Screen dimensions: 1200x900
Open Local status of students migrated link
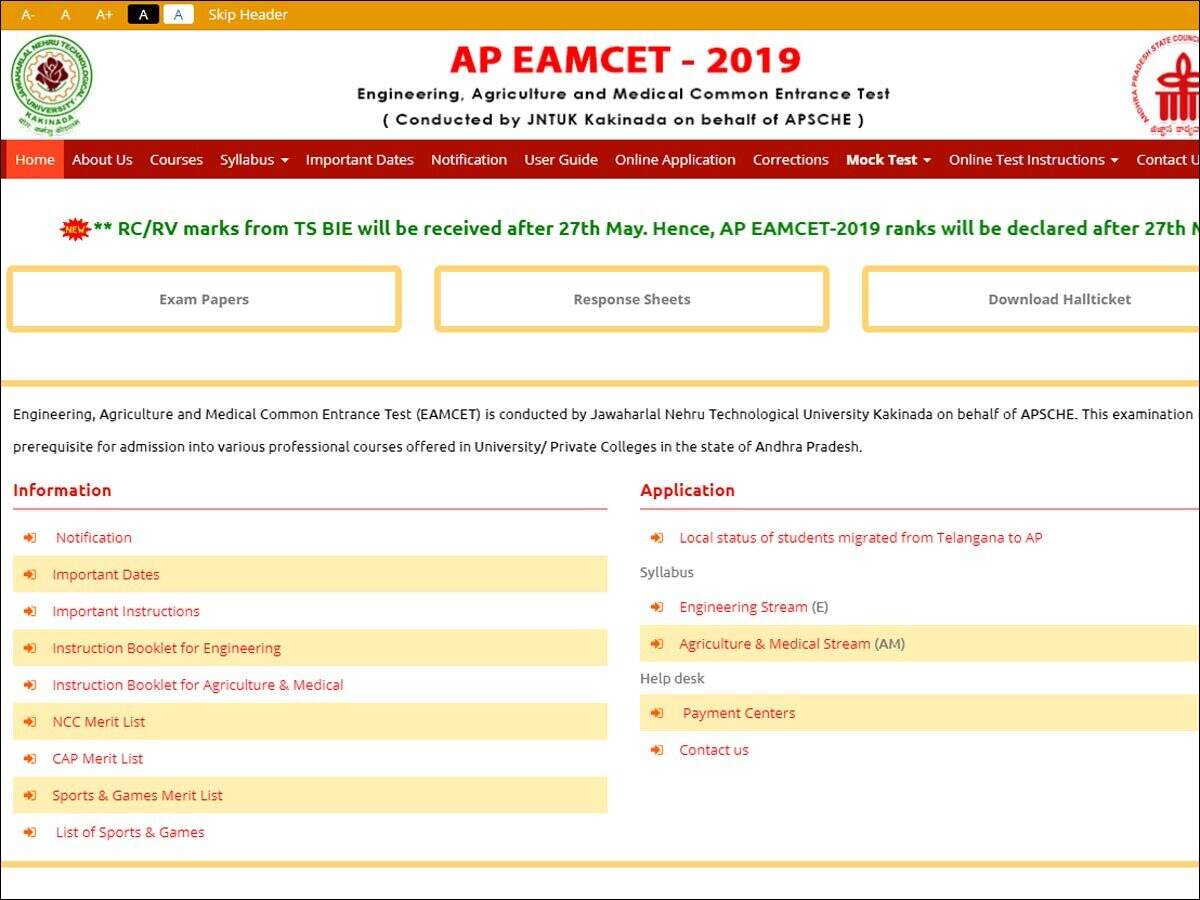point(861,538)
